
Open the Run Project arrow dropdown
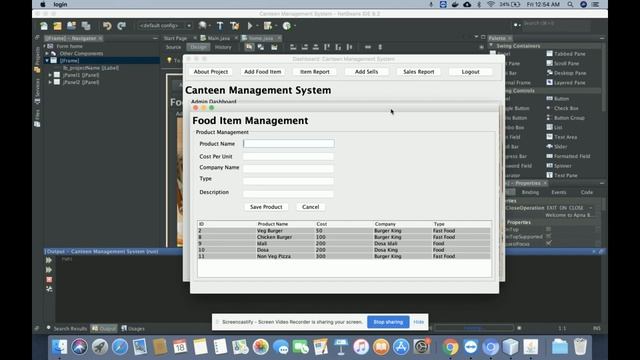tap(257, 26)
